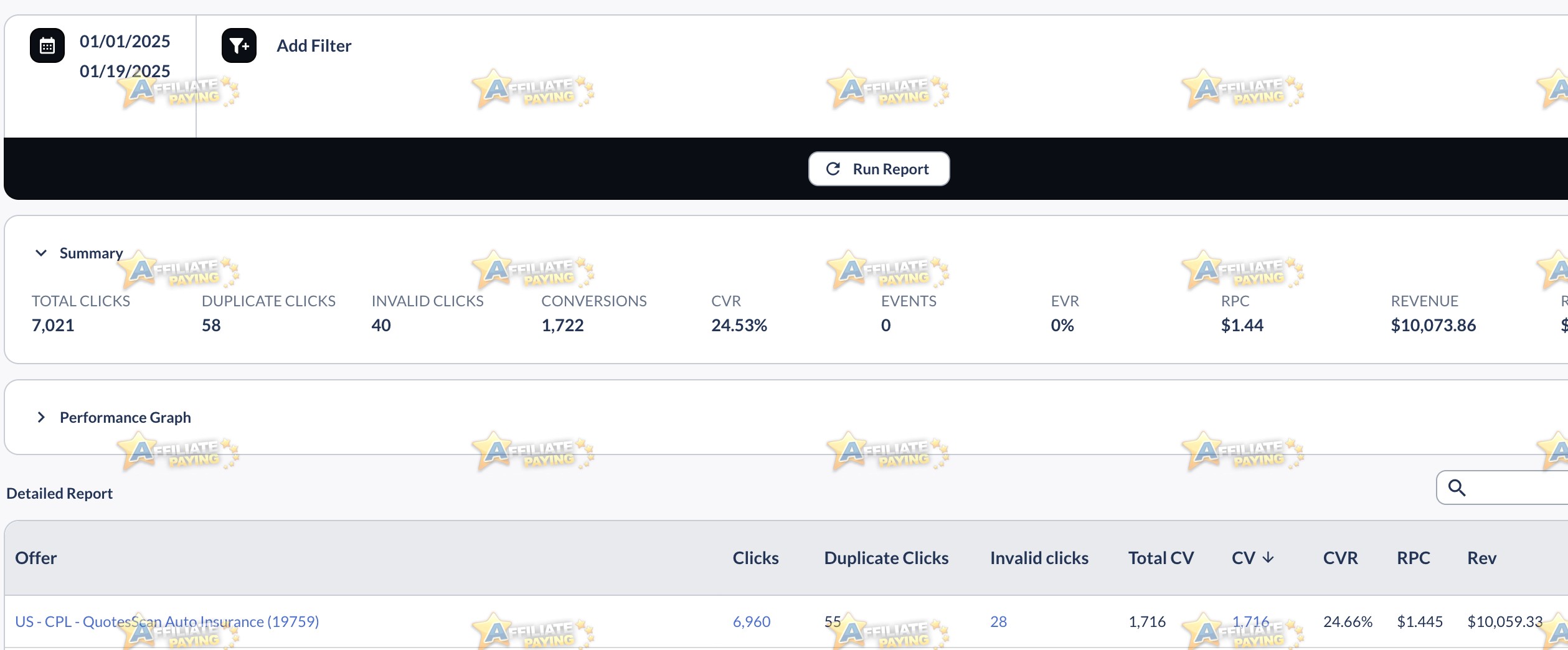Click the Events value 0
Image resolution: width=1568 pixels, height=650 pixels.
click(x=886, y=325)
